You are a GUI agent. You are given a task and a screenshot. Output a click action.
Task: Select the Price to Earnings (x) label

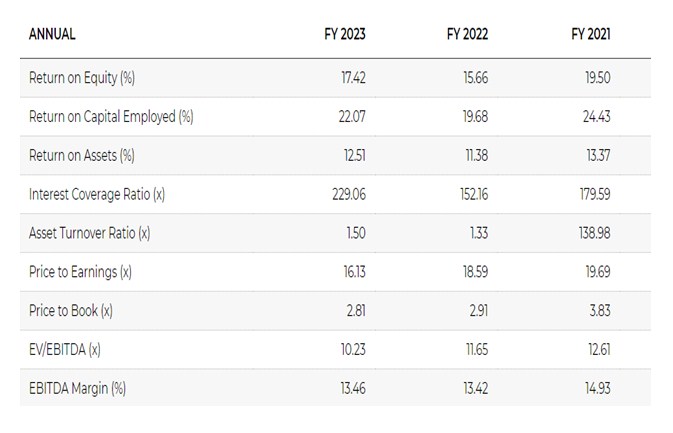80,272
